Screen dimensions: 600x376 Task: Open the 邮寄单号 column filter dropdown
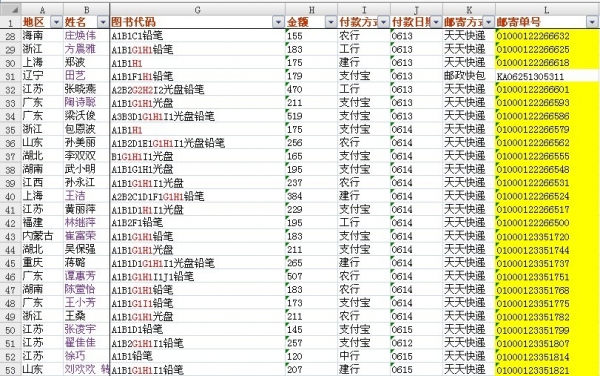pos(592,22)
